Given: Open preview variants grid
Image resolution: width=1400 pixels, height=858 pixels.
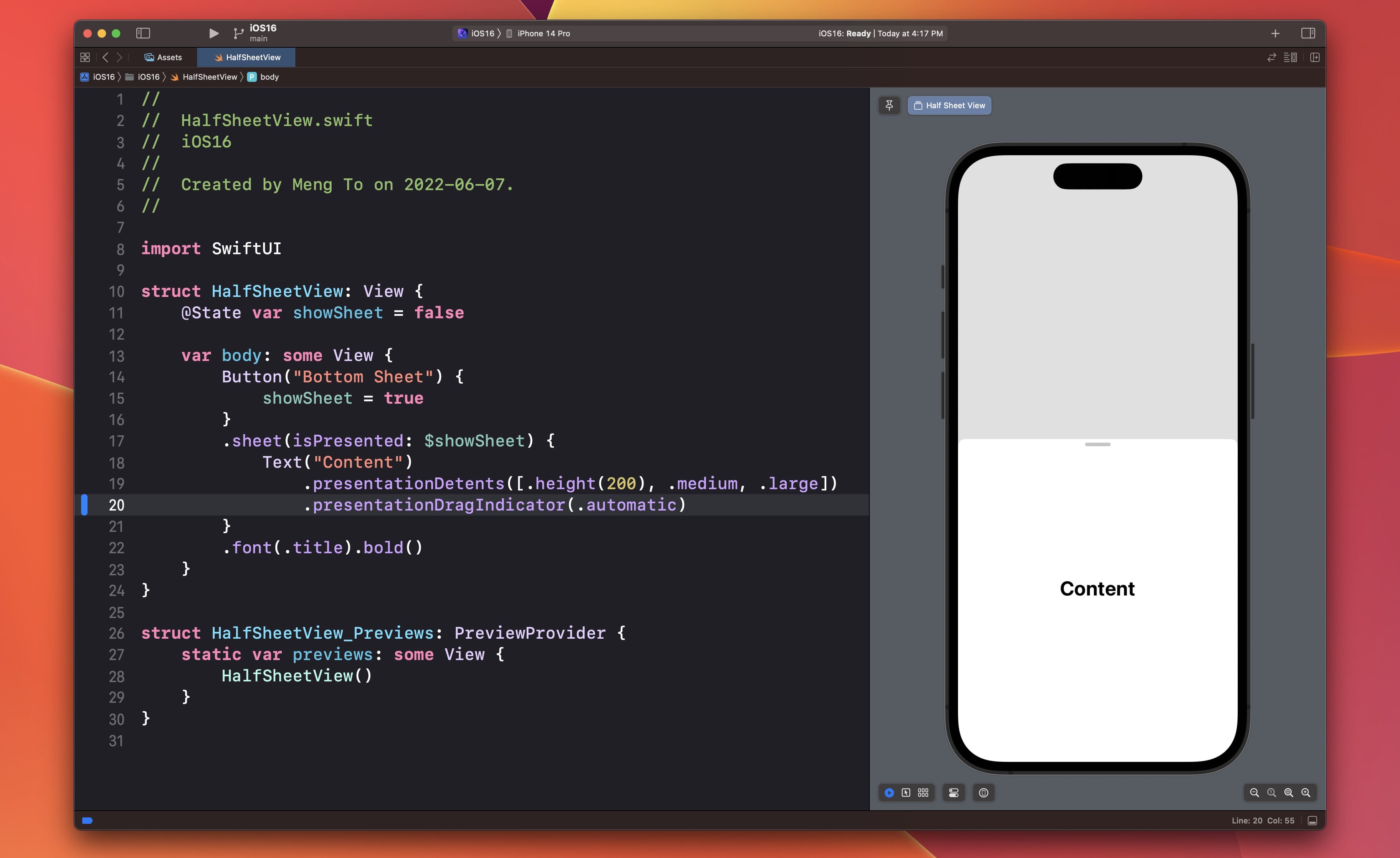Looking at the screenshot, I should 923,792.
